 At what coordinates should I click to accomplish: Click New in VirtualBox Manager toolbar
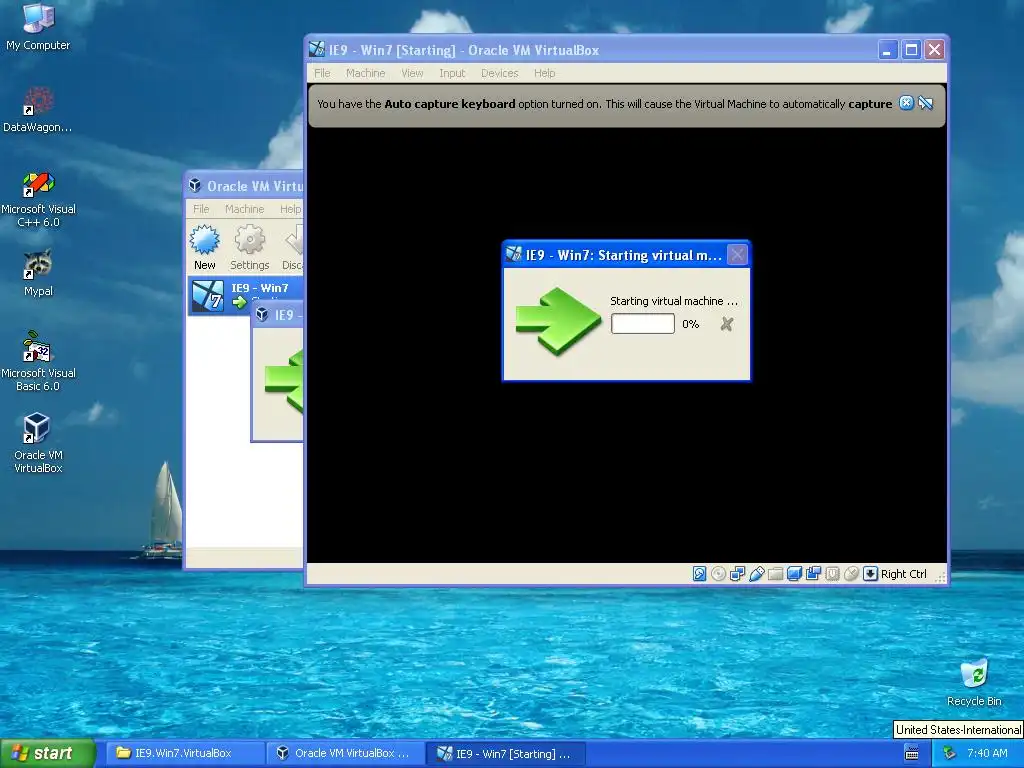(204, 248)
